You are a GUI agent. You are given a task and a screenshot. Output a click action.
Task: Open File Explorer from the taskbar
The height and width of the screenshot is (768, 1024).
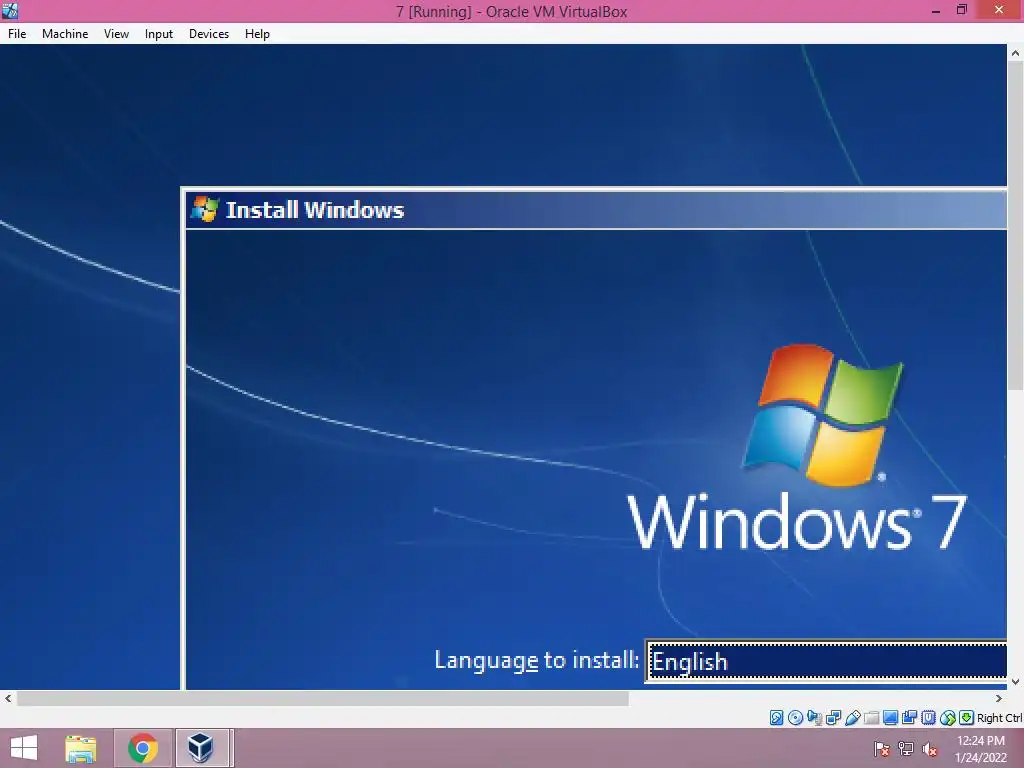(x=81, y=748)
